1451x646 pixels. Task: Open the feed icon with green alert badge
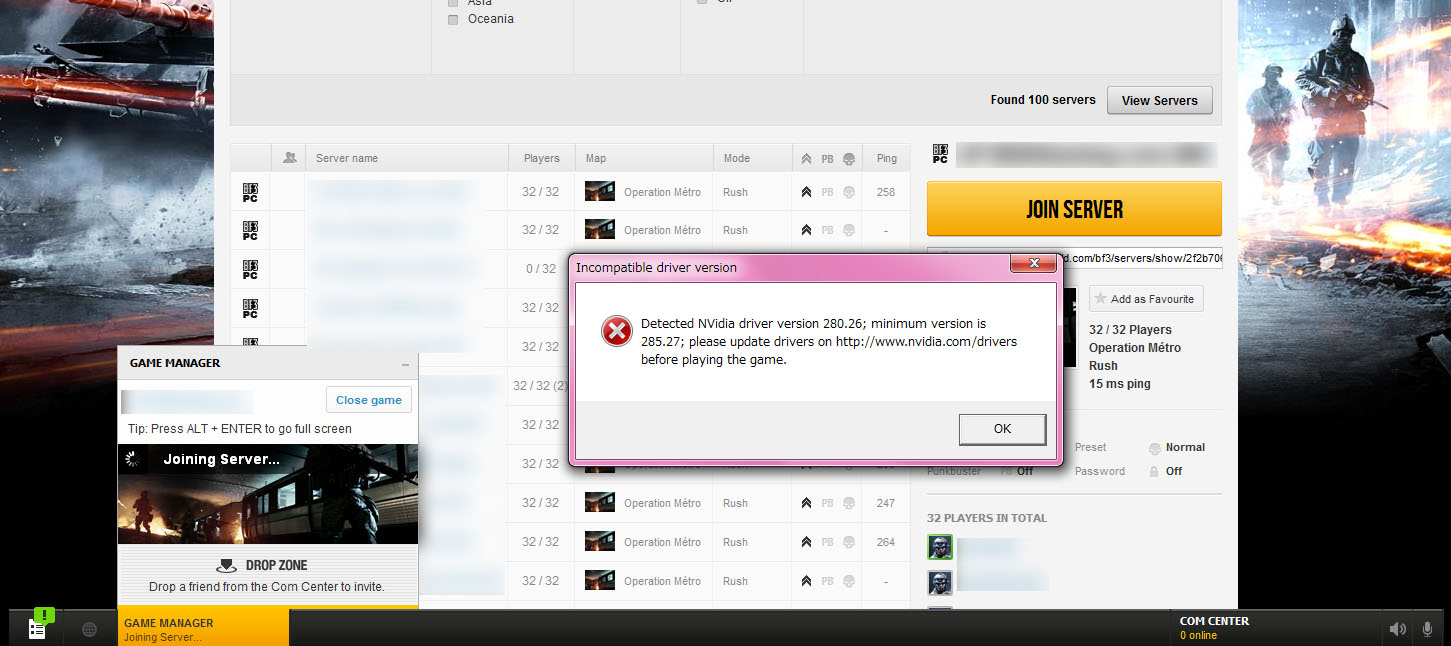coord(39,626)
